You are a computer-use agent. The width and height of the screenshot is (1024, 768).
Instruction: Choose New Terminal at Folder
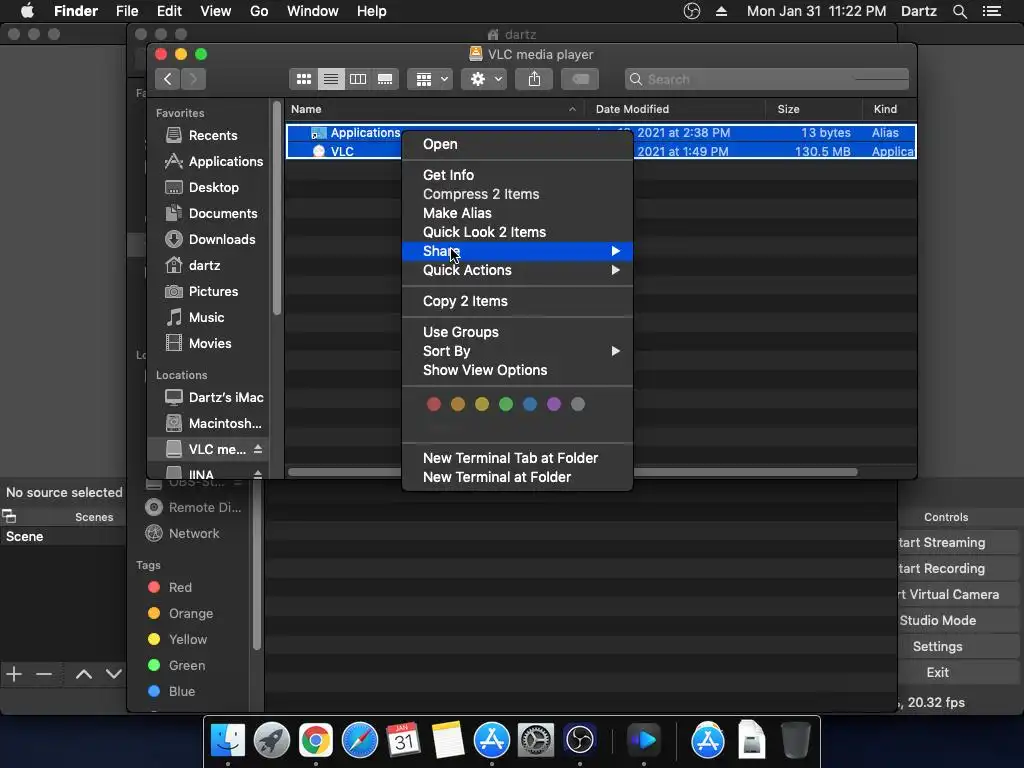(x=517, y=477)
